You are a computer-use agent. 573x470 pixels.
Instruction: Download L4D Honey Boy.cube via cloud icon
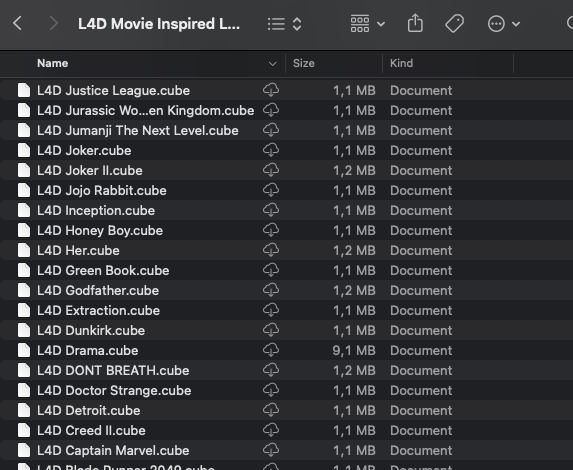pyautogui.click(x=271, y=230)
